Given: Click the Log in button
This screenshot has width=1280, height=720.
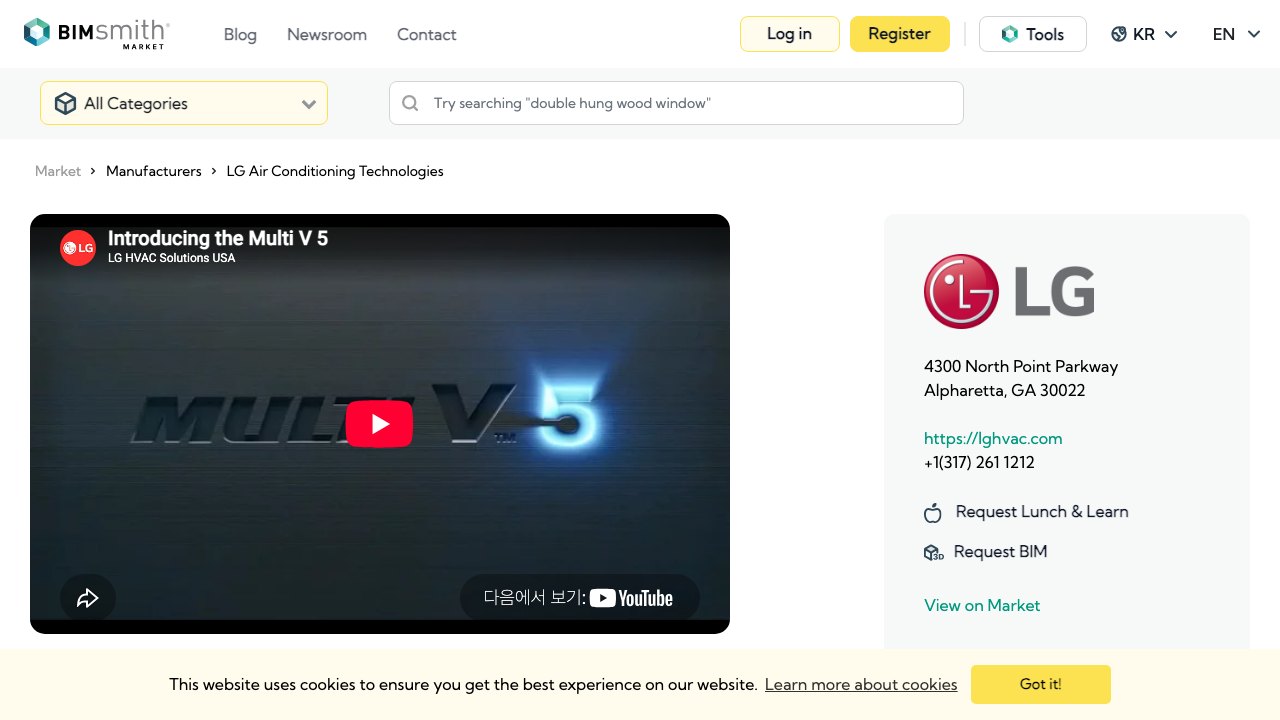Looking at the screenshot, I should (790, 34).
